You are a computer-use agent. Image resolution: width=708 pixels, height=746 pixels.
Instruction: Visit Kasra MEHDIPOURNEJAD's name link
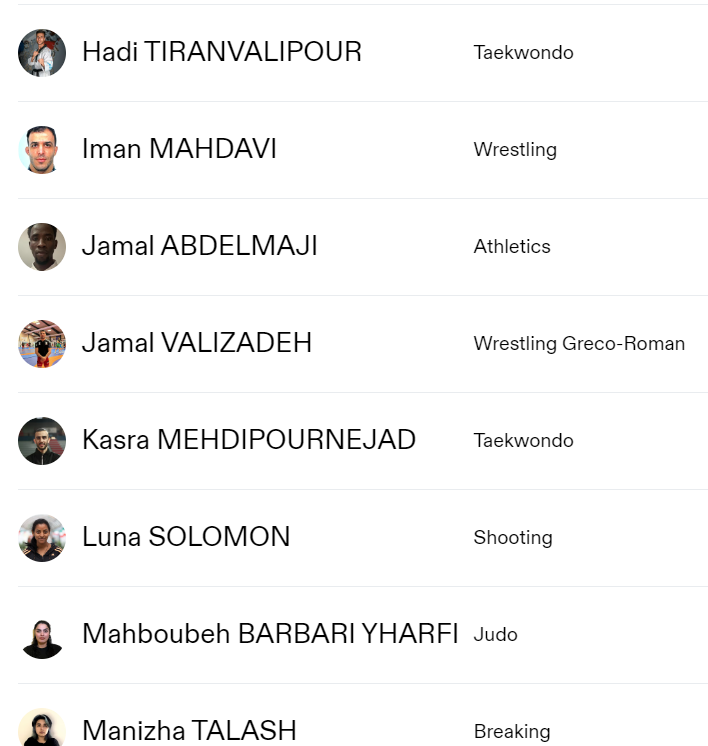tap(248, 440)
